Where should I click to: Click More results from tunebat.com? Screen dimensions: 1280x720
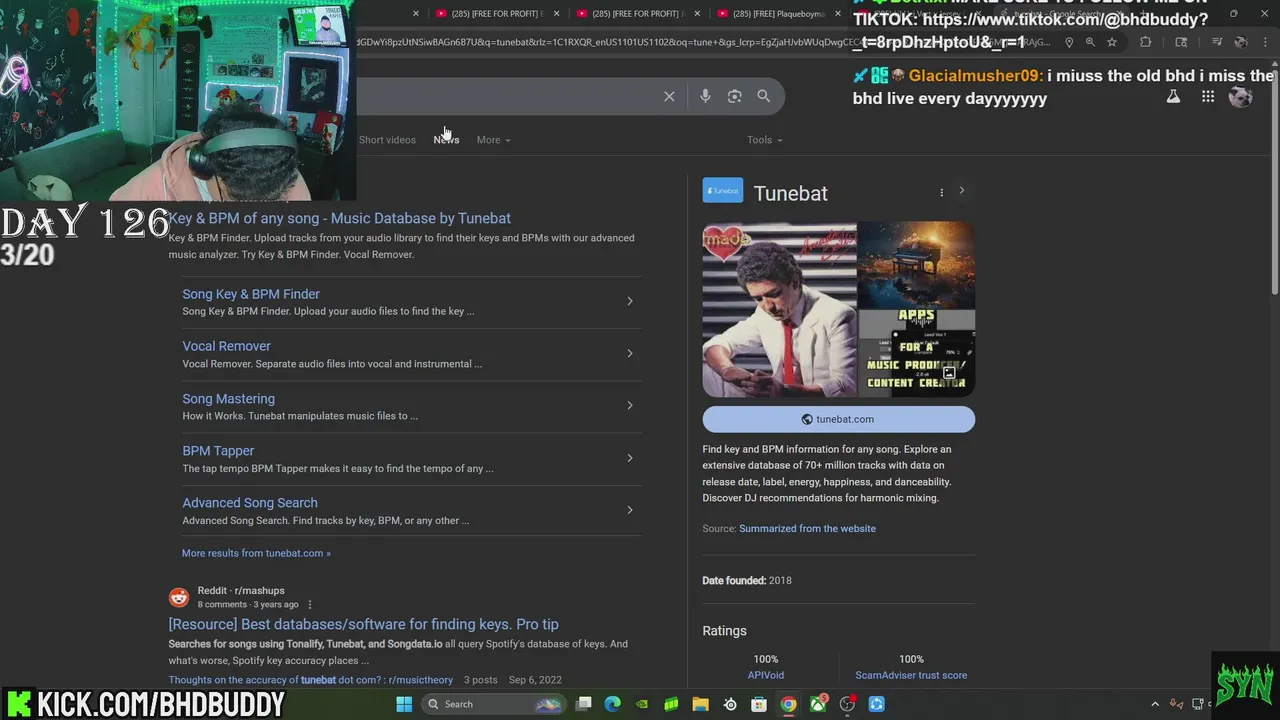tap(256, 553)
